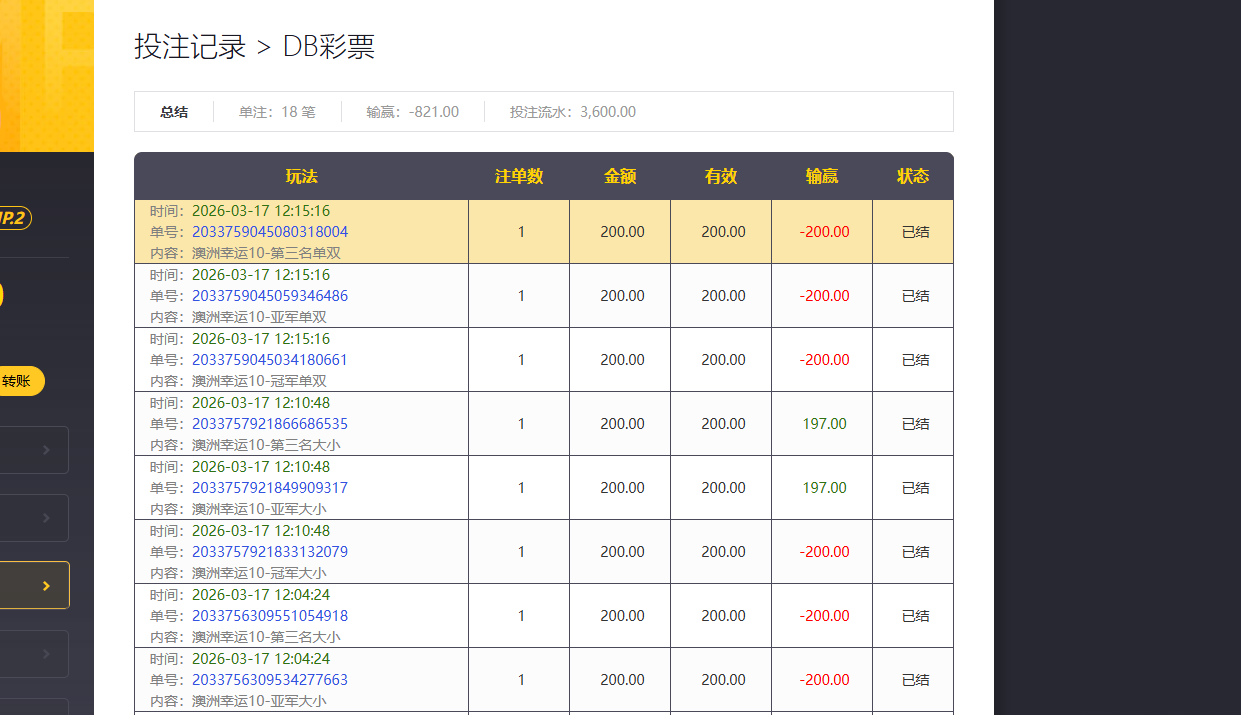Open order number 2033757921849909317
Screen dimensions: 1241x715
pyautogui.click(x=269, y=488)
